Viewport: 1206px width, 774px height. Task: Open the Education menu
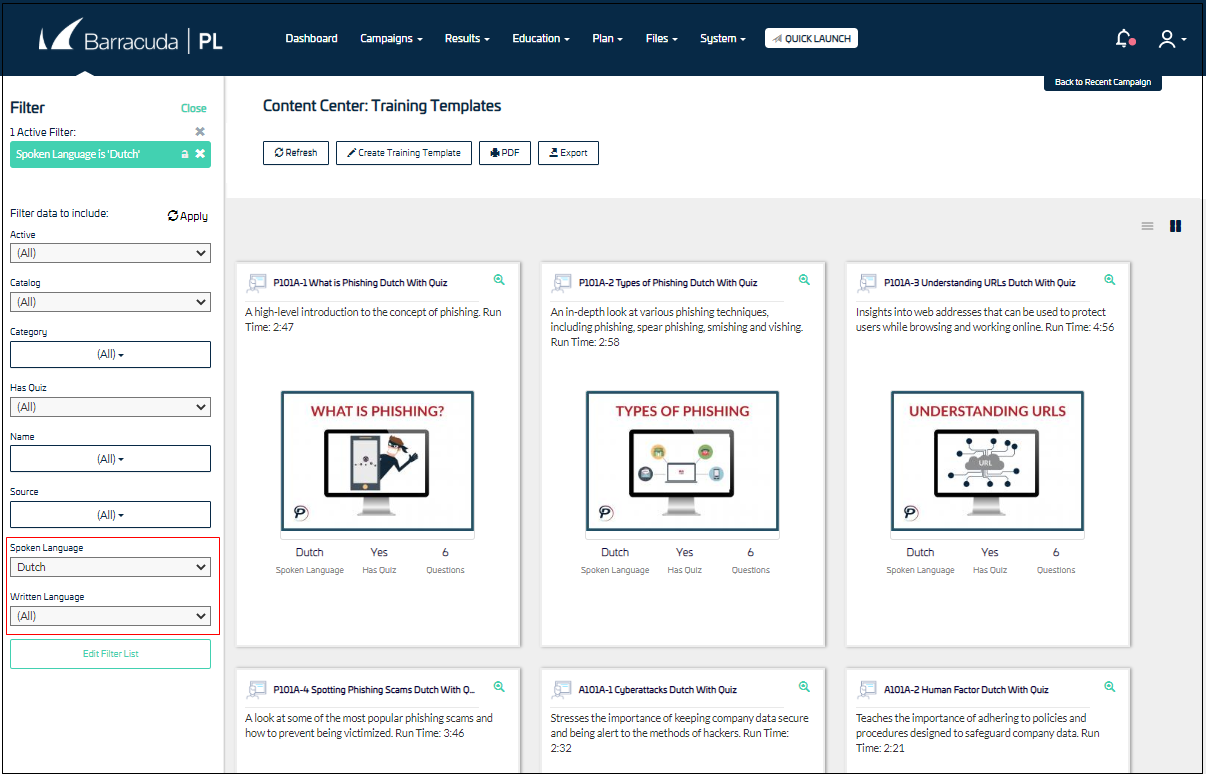(541, 39)
